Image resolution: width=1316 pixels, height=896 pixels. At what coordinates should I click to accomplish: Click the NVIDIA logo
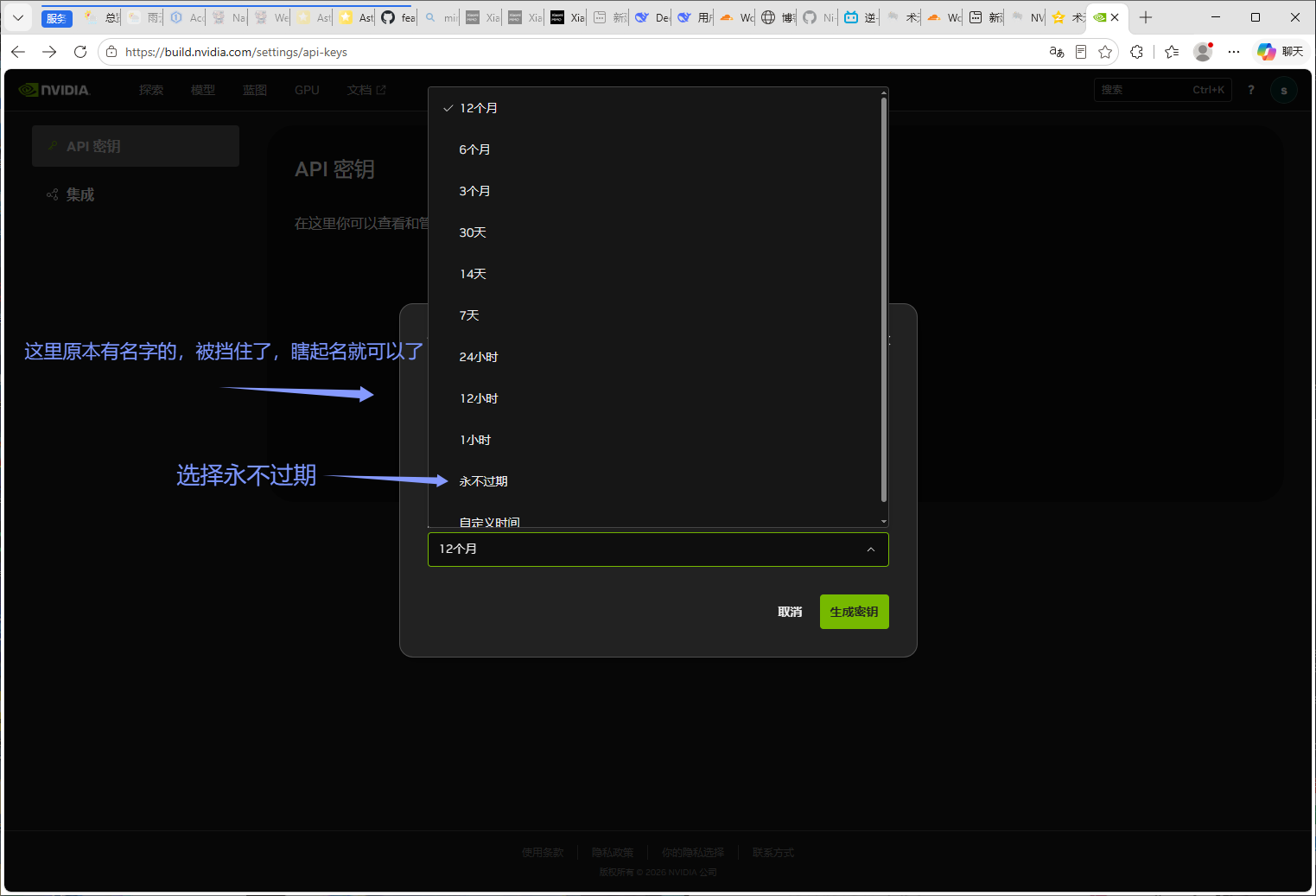pyautogui.click(x=54, y=90)
